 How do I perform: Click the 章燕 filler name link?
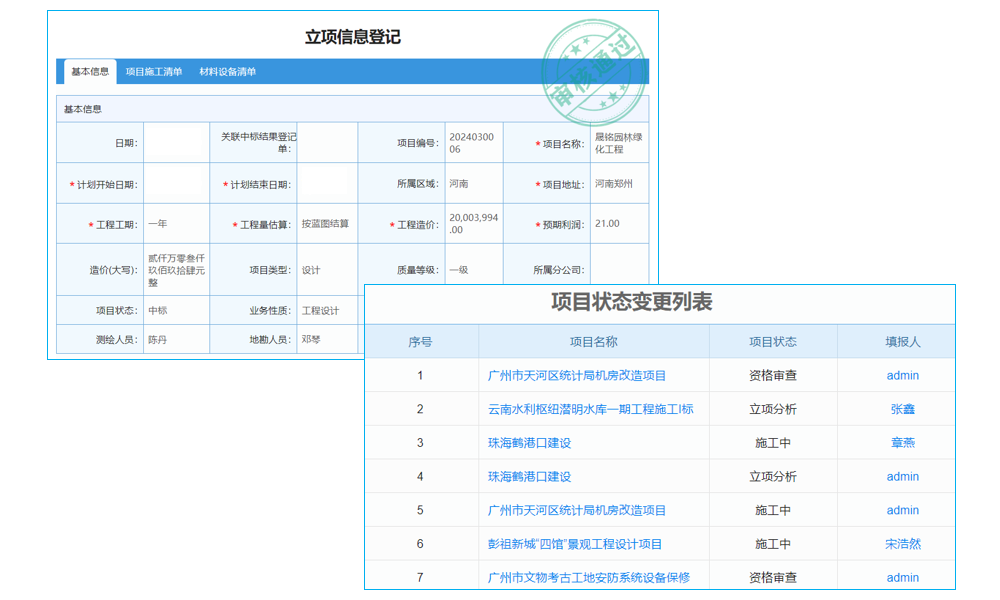(x=902, y=443)
